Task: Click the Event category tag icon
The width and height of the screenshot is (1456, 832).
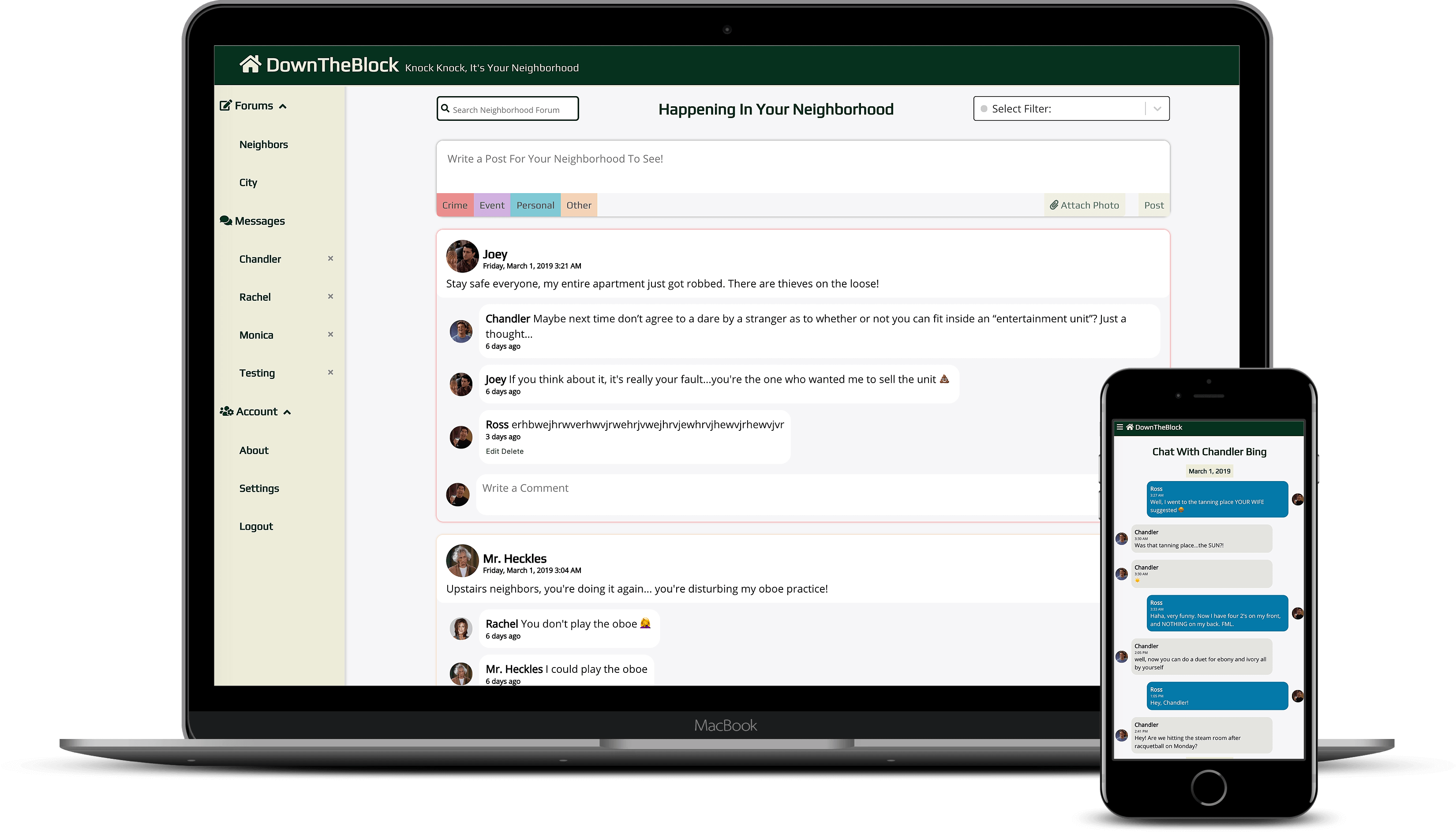Action: click(x=491, y=205)
